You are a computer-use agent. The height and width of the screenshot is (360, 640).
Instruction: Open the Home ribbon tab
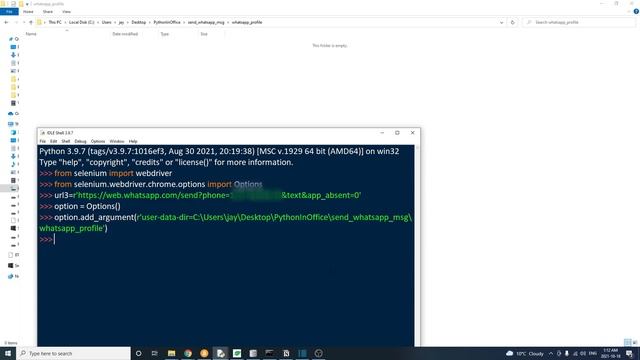tap(28, 11)
